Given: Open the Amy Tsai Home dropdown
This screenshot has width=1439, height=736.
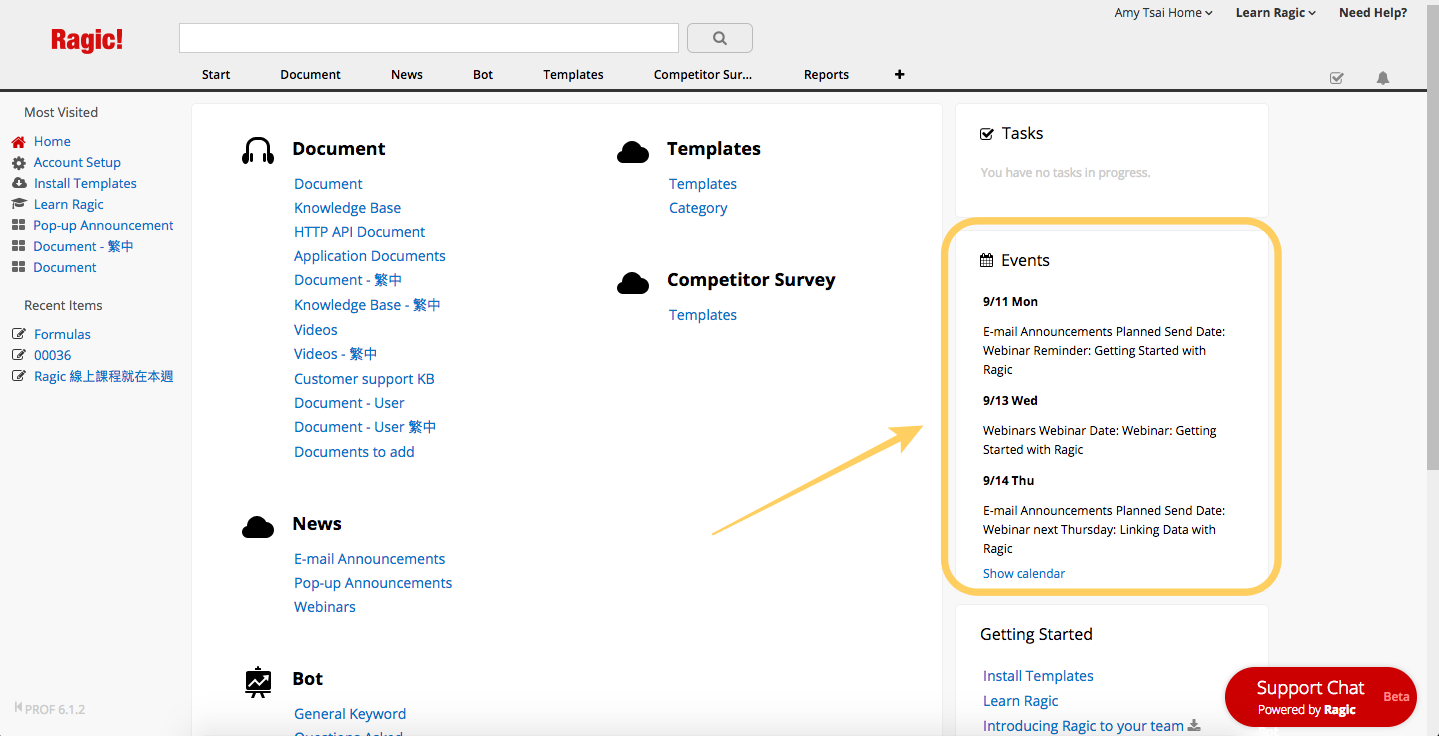Looking at the screenshot, I should pyautogui.click(x=1163, y=13).
